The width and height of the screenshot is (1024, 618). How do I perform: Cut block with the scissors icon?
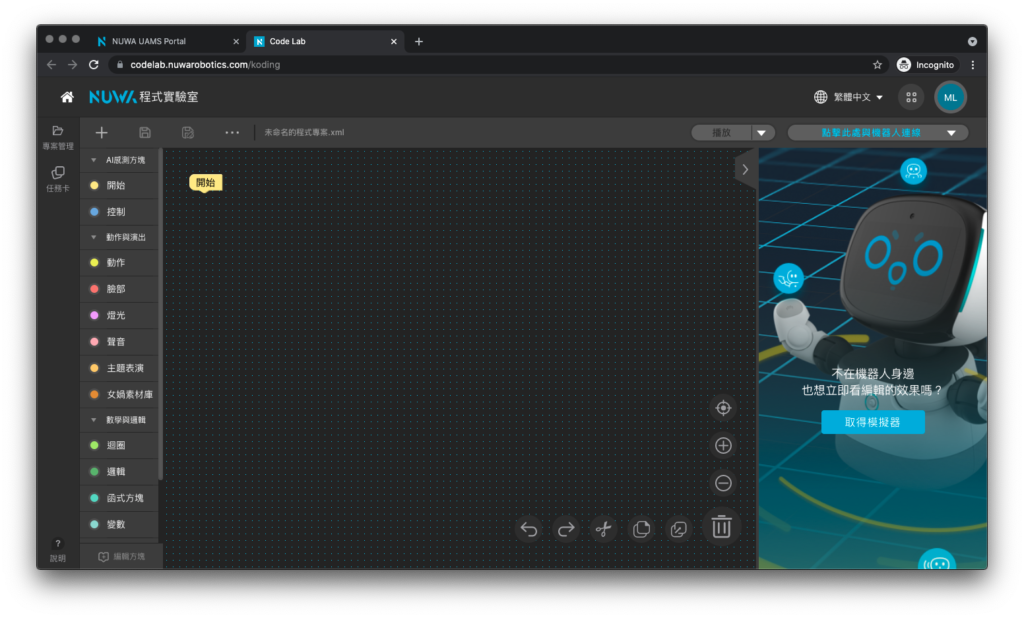pos(603,529)
